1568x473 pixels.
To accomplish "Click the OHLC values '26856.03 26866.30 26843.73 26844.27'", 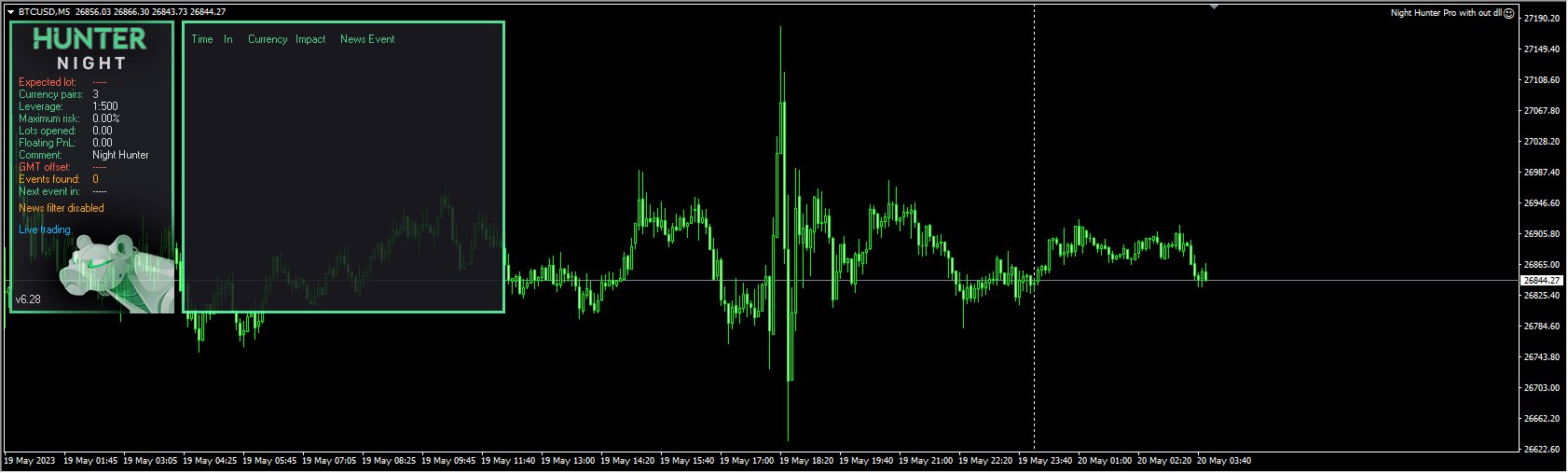I will (x=150, y=12).
